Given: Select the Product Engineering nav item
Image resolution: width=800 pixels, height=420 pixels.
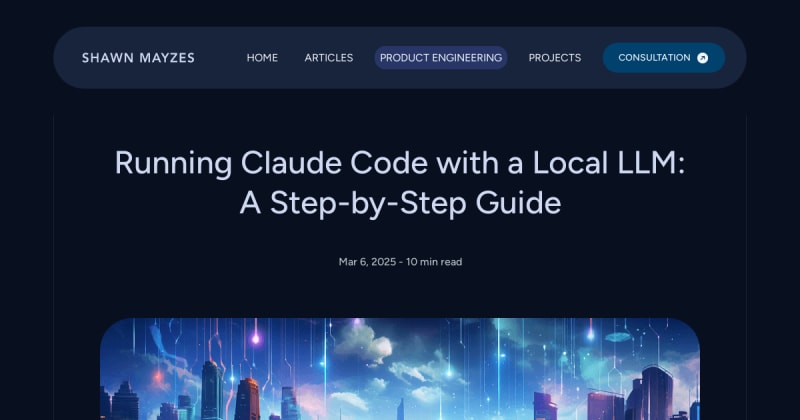Looking at the screenshot, I should tap(440, 58).
